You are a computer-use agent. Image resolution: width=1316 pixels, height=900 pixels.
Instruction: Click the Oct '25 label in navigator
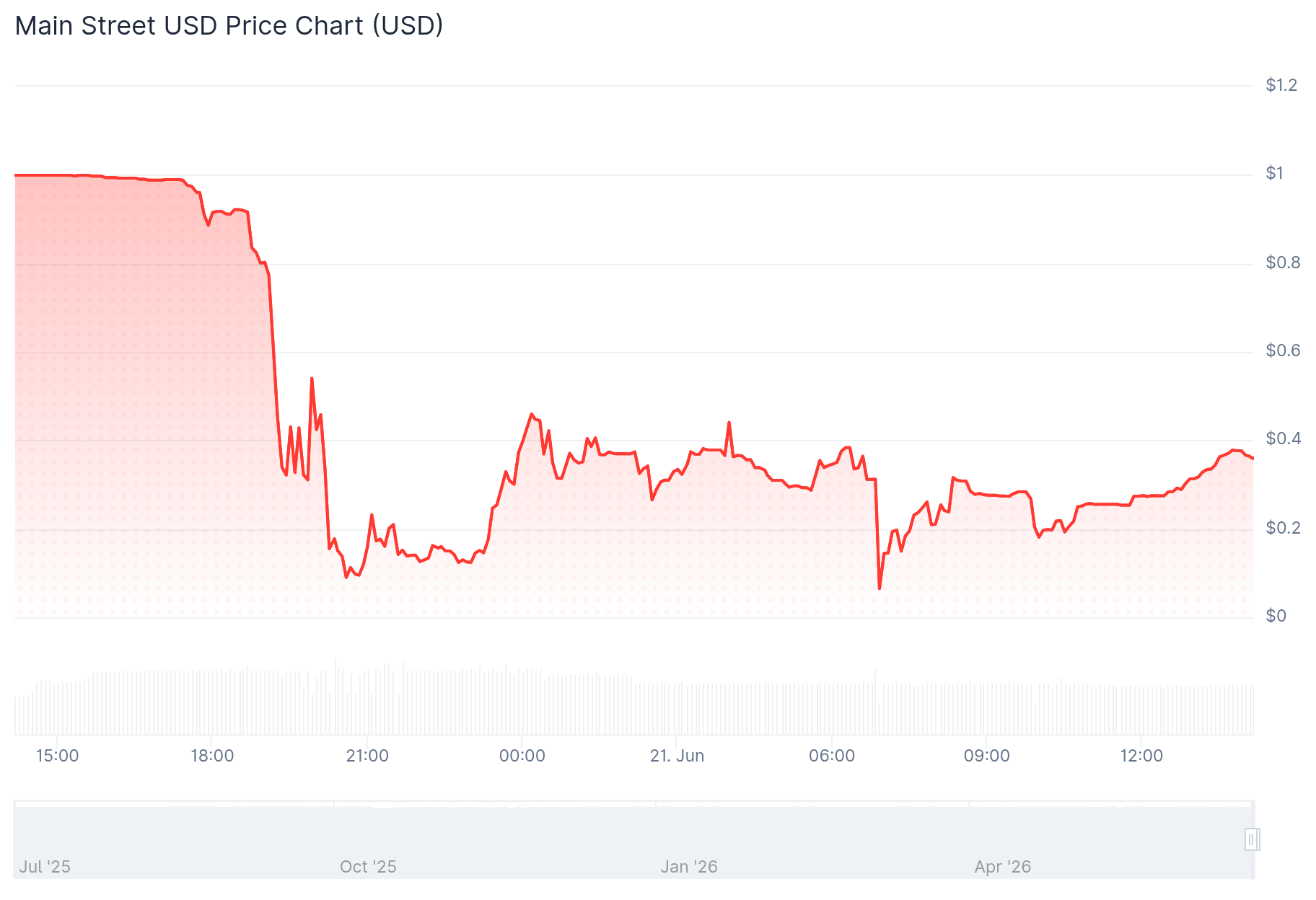(x=368, y=867)
